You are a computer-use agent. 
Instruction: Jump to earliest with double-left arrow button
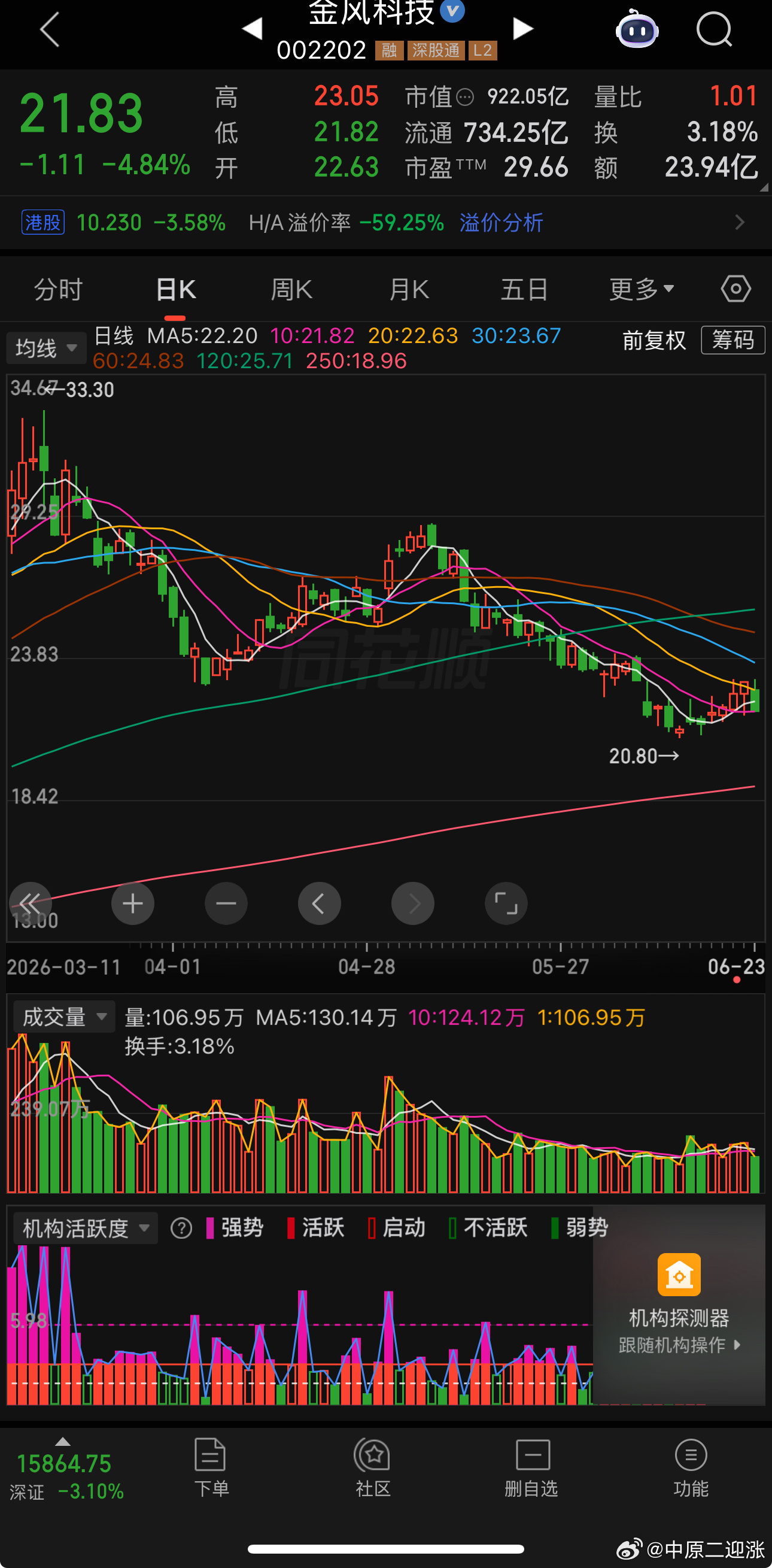[31, 903]
